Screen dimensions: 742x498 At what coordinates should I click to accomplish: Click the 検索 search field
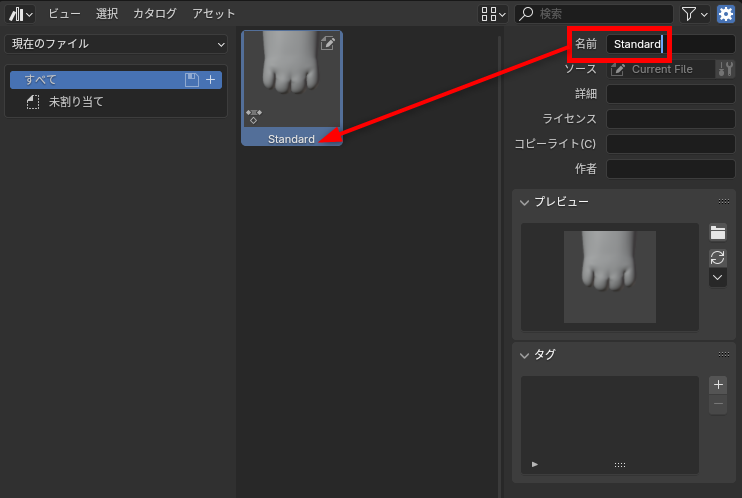[600, 14]
